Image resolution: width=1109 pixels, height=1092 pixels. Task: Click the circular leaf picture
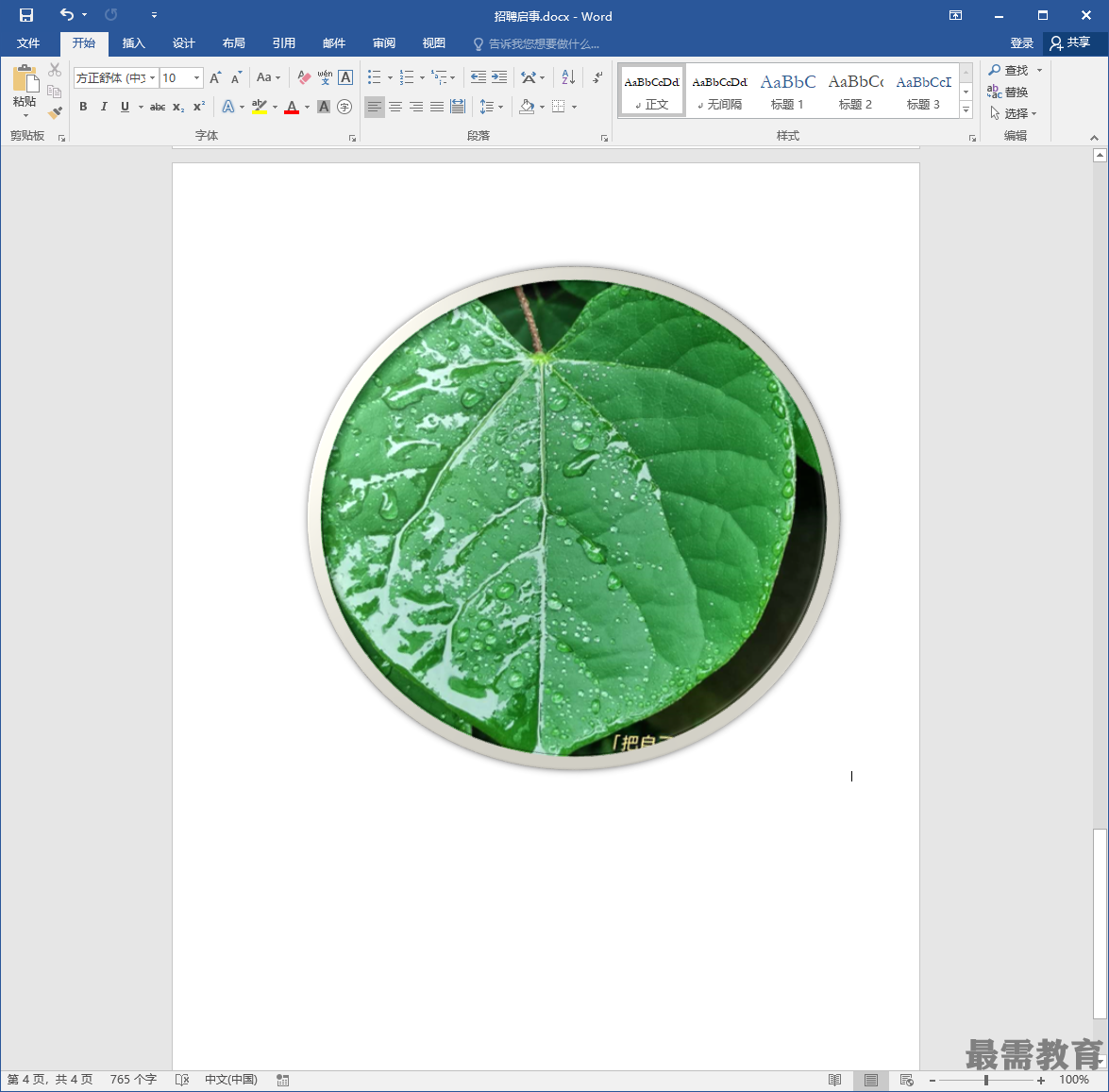click(574, 518)
